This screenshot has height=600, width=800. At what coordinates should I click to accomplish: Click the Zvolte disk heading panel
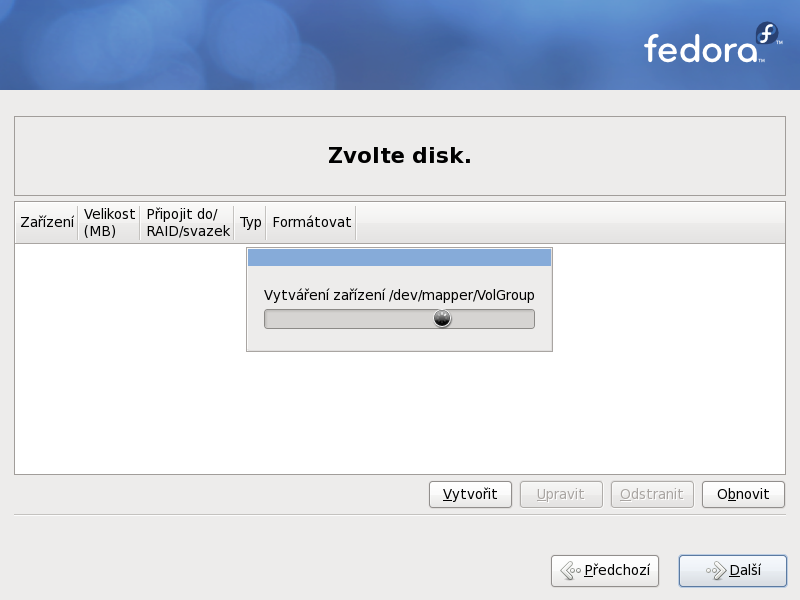[x=400, y=156]
